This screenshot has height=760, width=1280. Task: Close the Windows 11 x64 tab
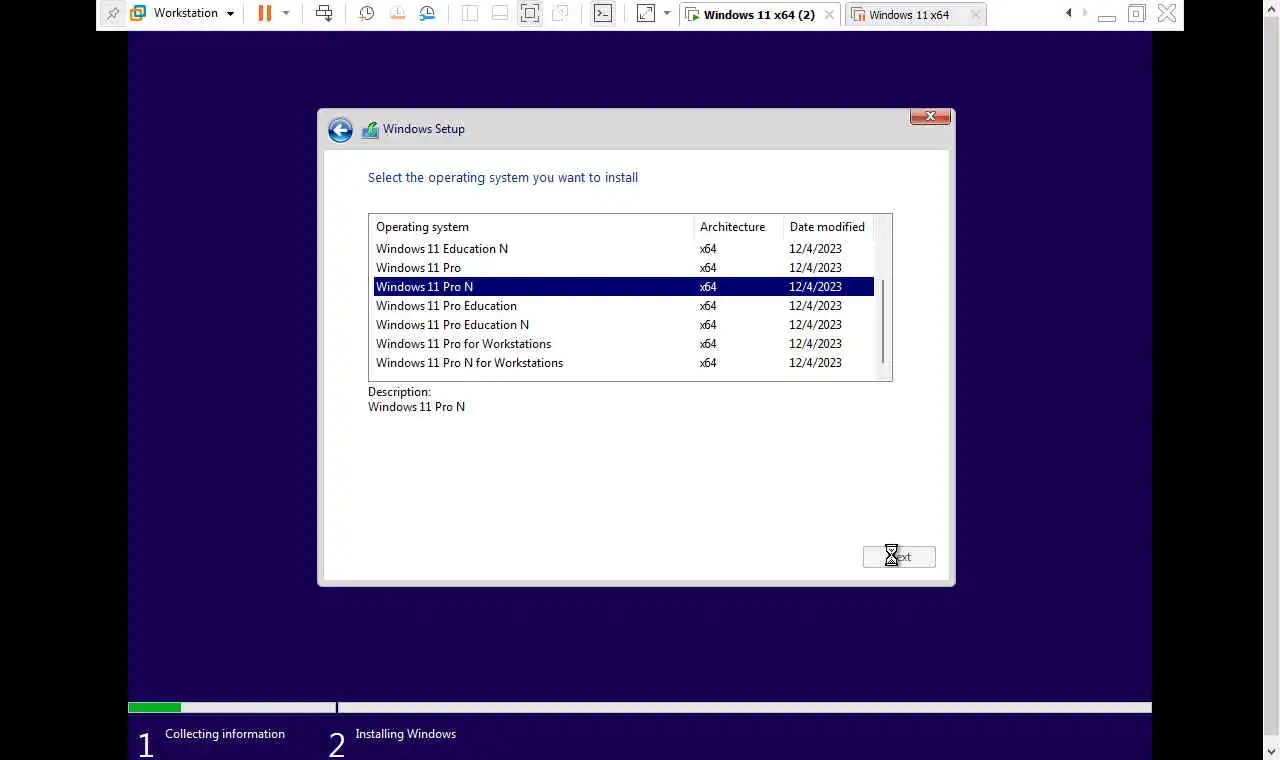[x=976, y=15]
